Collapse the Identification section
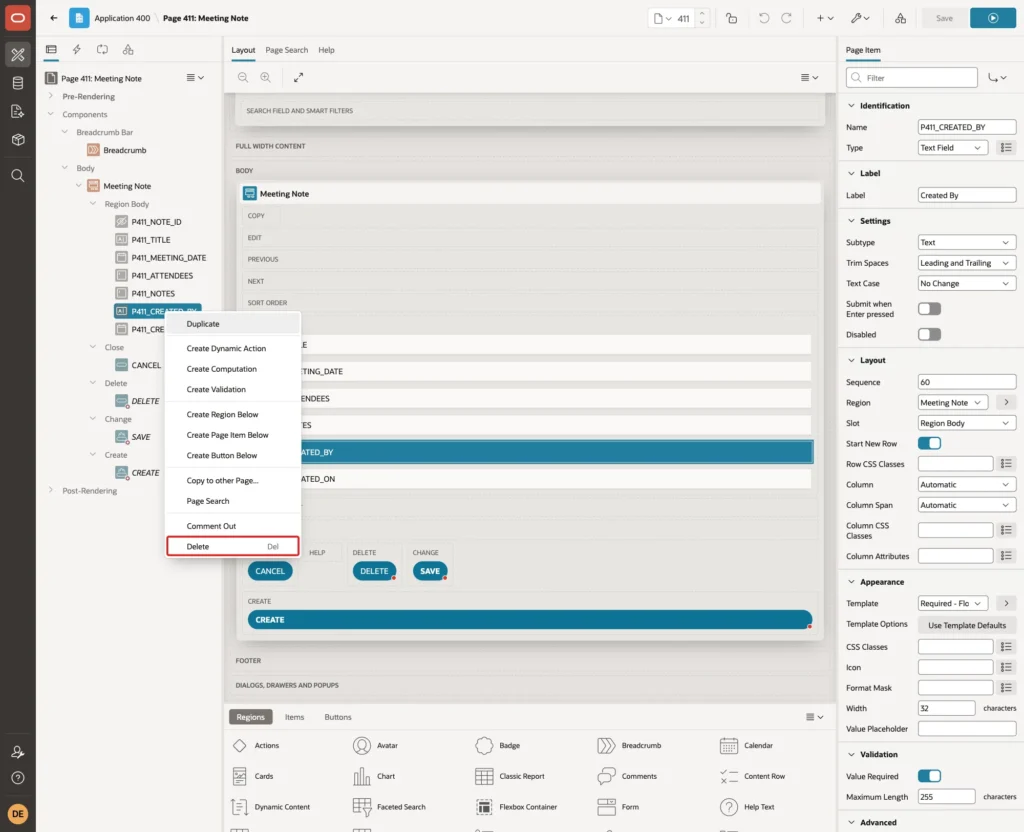 851,106
